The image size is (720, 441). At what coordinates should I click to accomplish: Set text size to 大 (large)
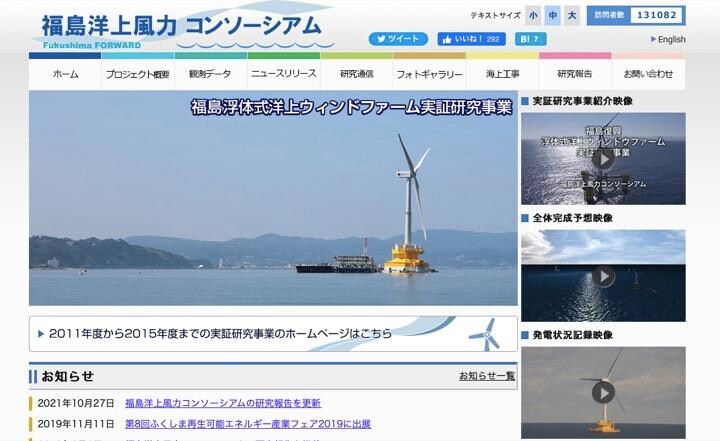tap(572, 16)
